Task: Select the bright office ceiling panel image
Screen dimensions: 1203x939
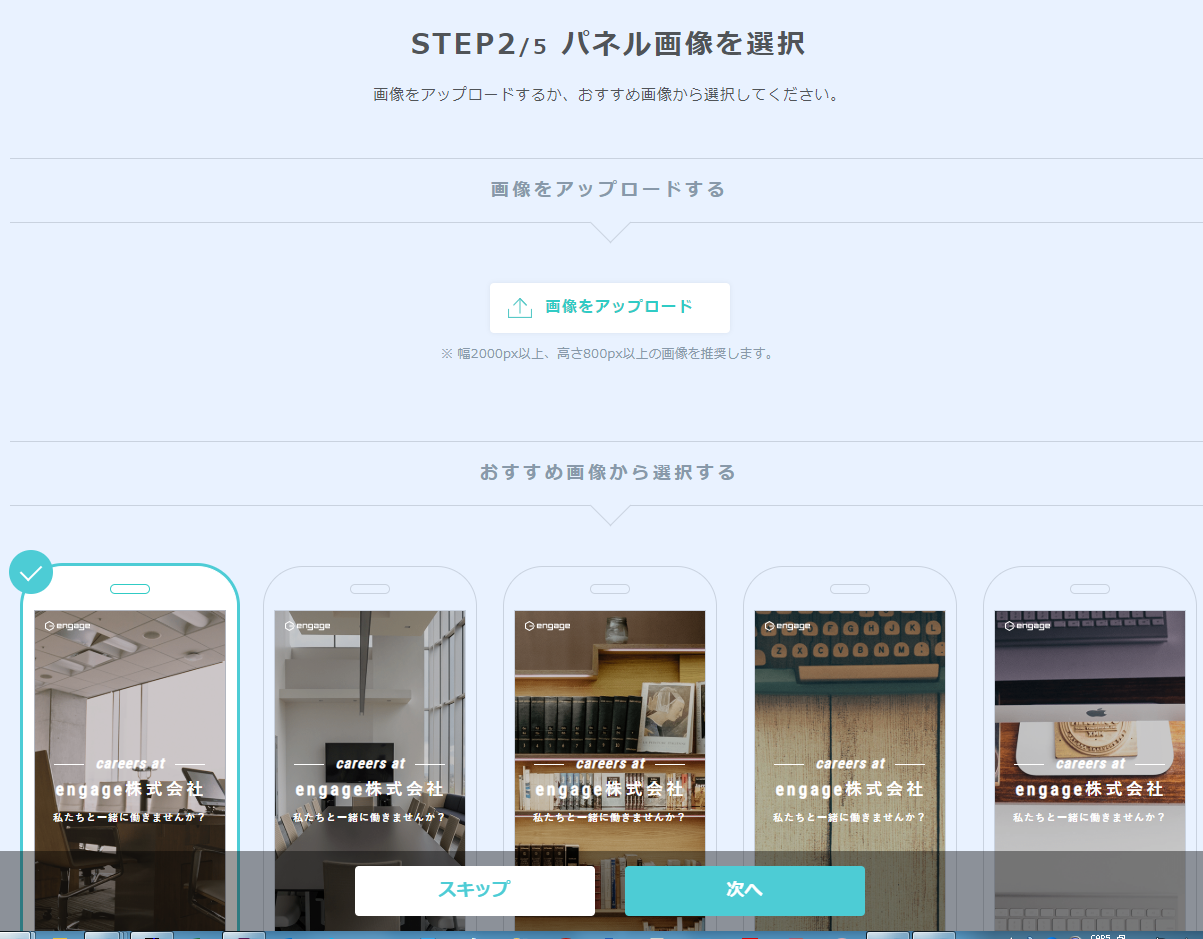Action: point(130,750)
